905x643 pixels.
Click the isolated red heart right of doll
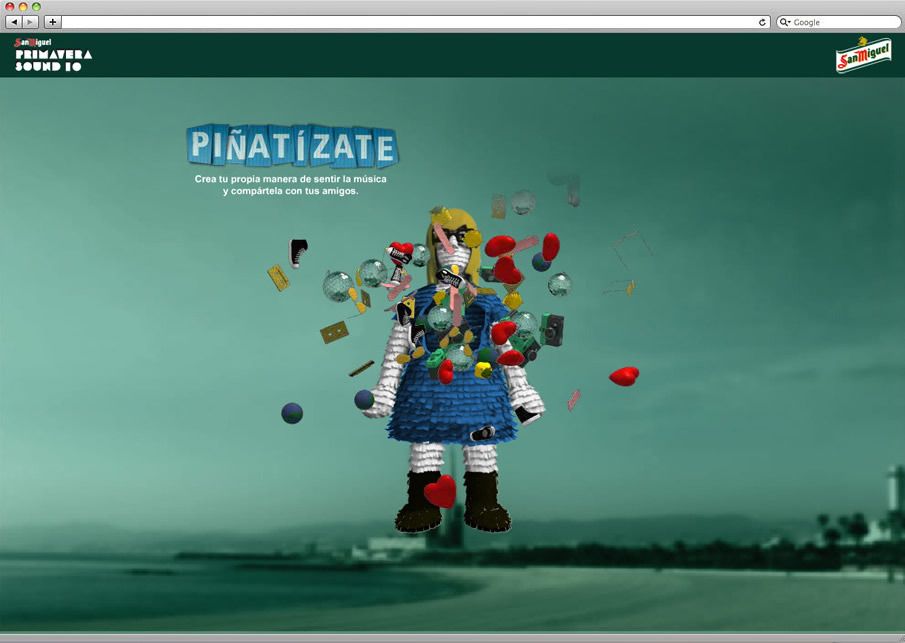click(624, 376)
